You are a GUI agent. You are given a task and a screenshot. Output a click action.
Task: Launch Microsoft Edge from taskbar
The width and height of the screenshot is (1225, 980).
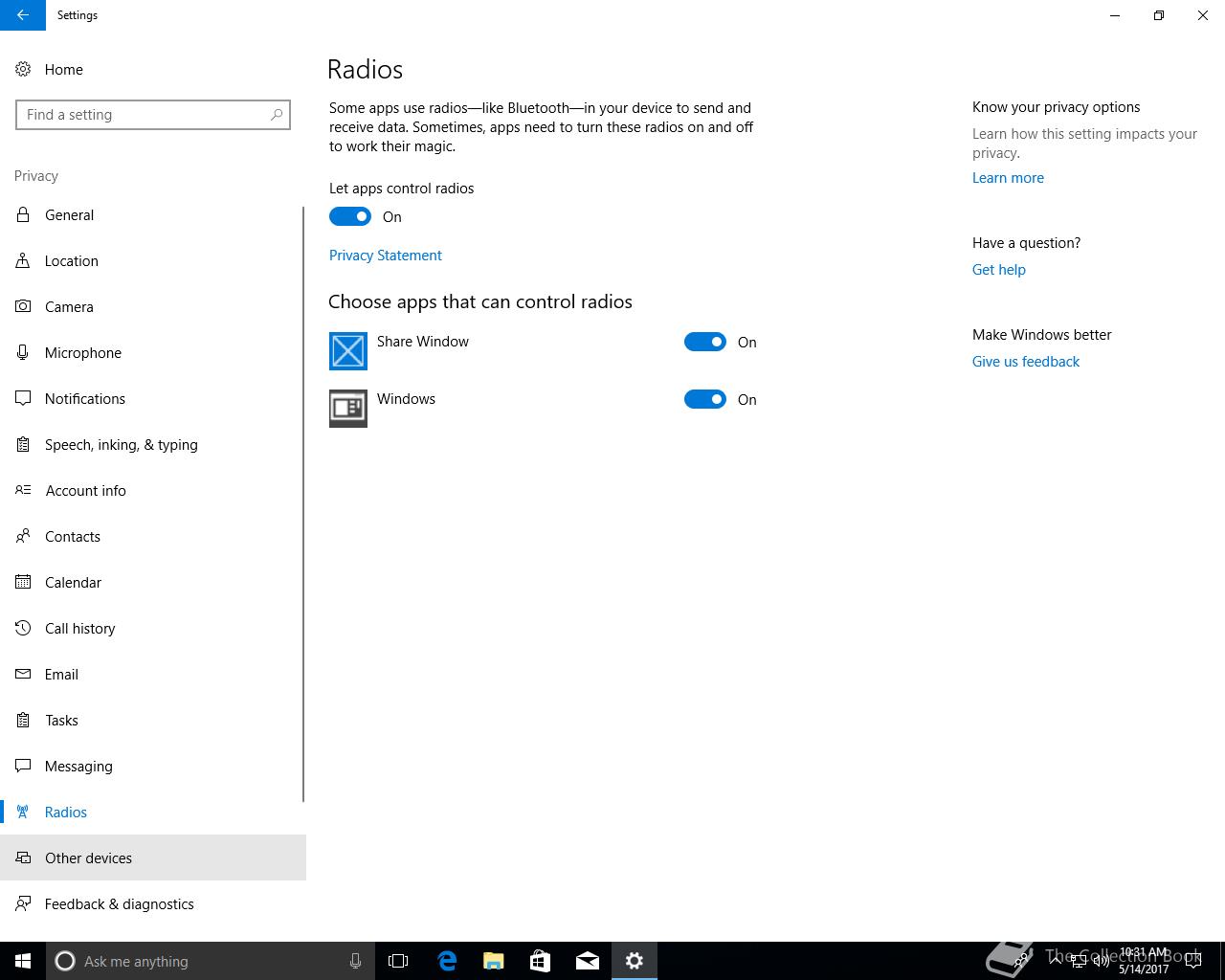point(446,961)
